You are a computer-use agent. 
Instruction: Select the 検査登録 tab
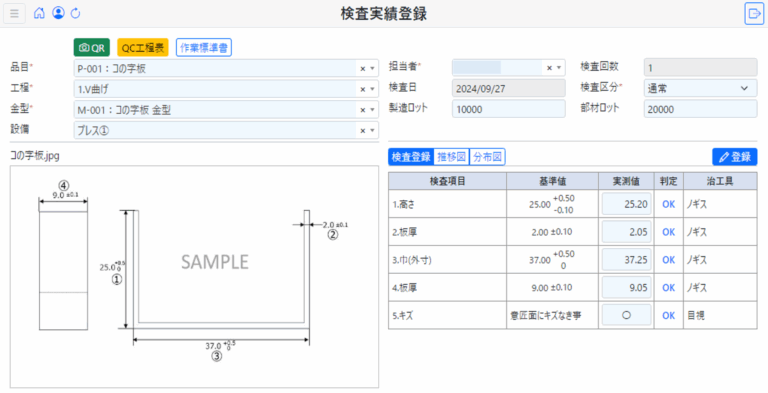point(411,157)
